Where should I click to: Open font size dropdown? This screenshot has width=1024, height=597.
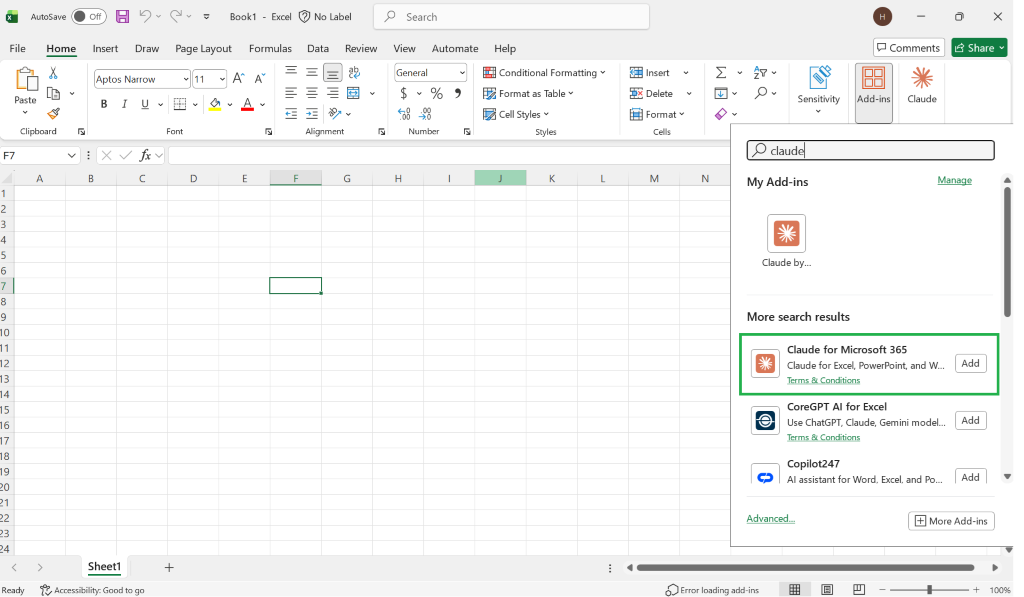coord(222,79)
